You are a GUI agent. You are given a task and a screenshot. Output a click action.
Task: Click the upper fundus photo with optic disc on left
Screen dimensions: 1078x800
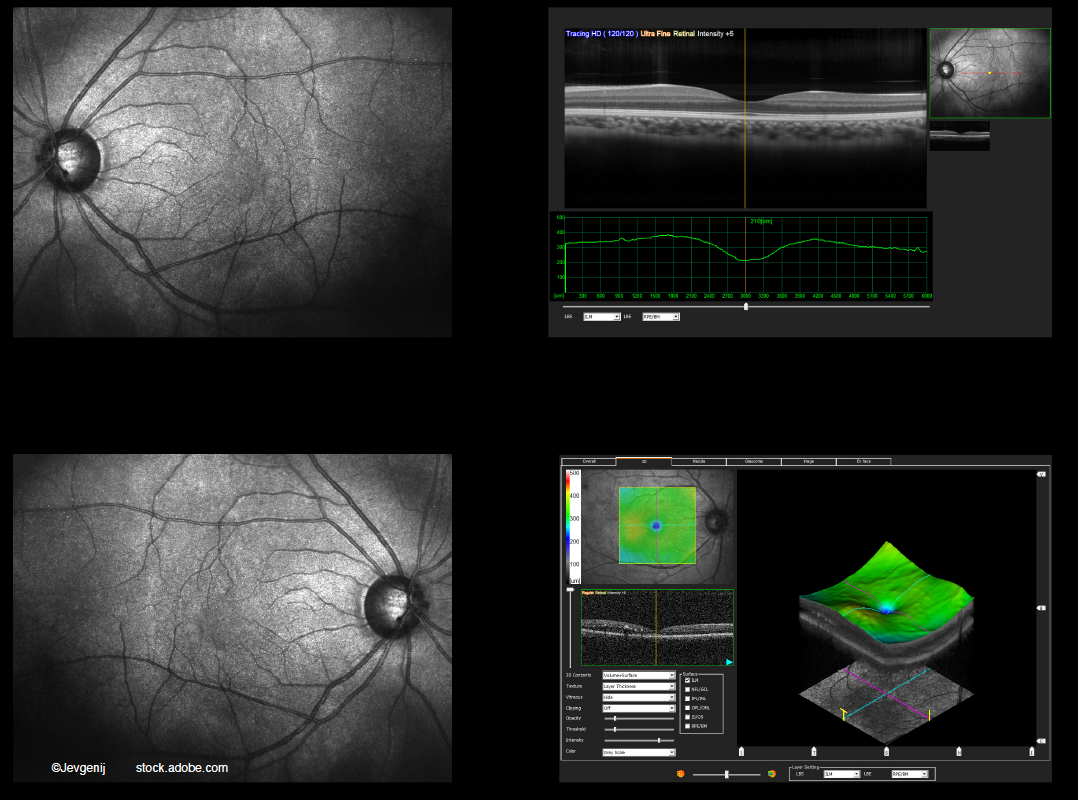click(232, 173)
